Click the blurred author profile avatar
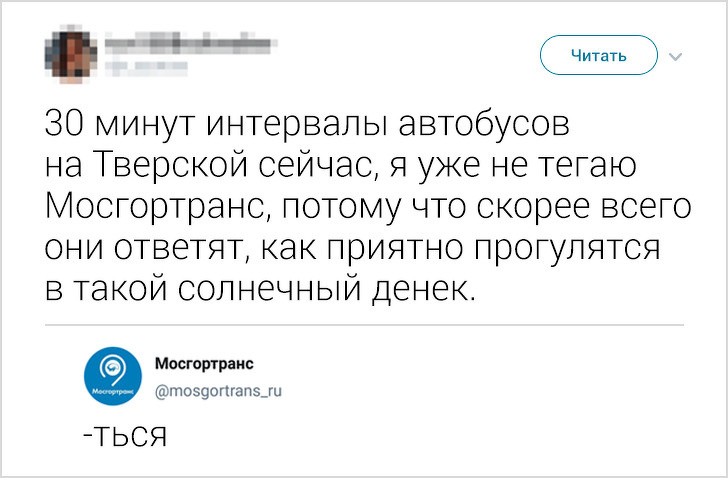The height and width of the screenshot is (478, 728). click(x=71, y=55)
